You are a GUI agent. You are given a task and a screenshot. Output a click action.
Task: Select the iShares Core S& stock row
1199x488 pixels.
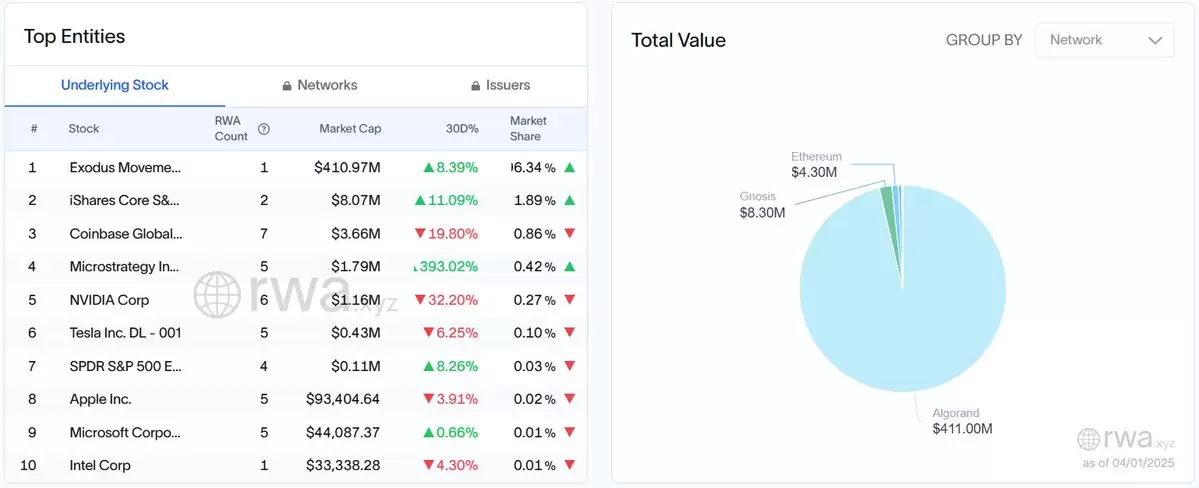296,200
